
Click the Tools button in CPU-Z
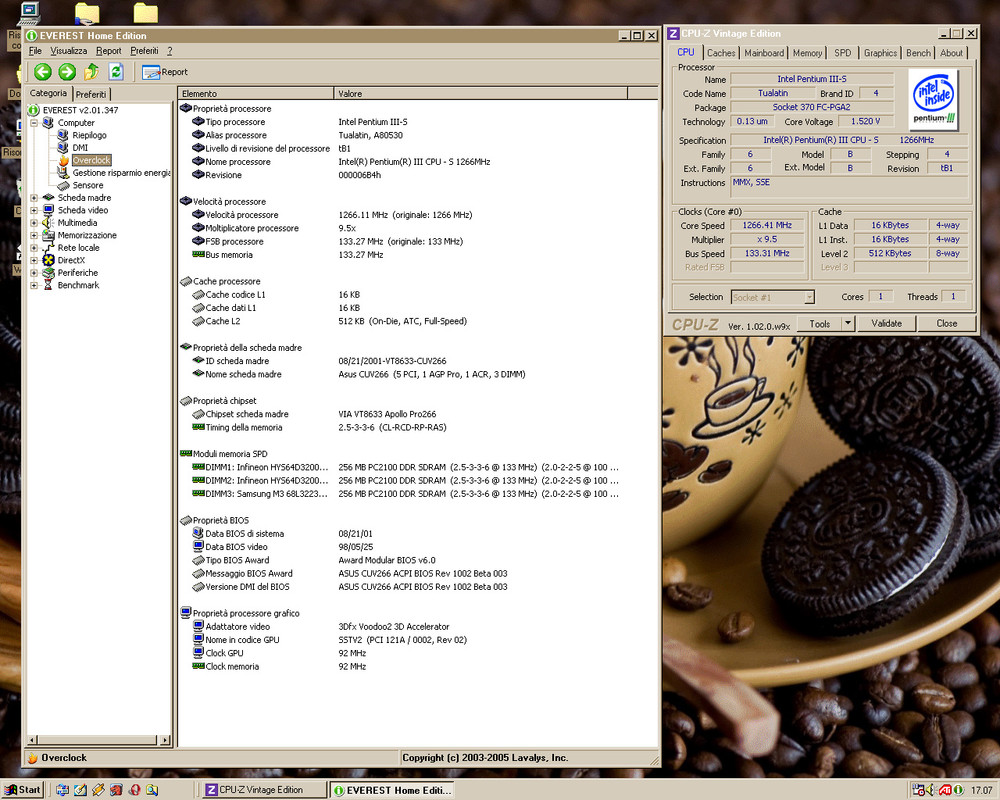(x=820, y=323)
